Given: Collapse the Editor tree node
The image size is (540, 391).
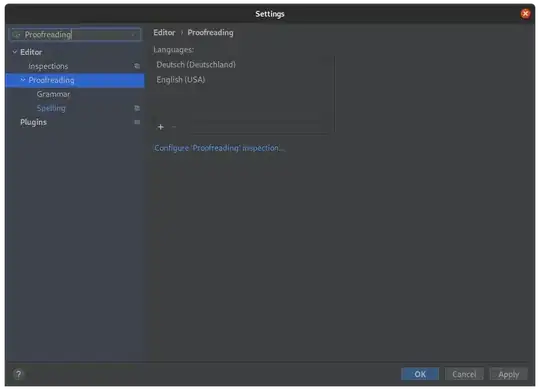Looking at the screenshot, I should tap(15, 52).
